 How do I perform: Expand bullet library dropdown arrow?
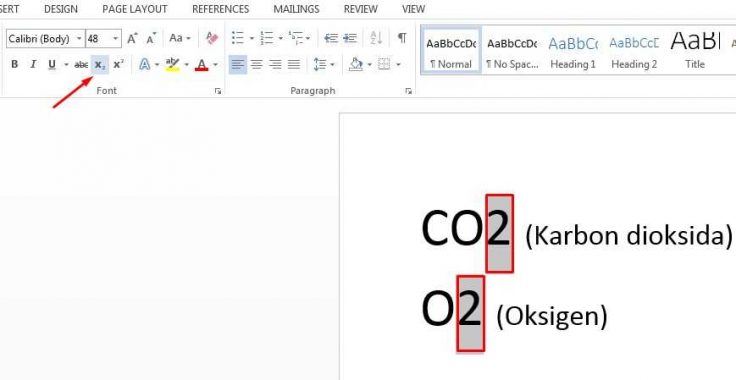click(x=251, y=38)
